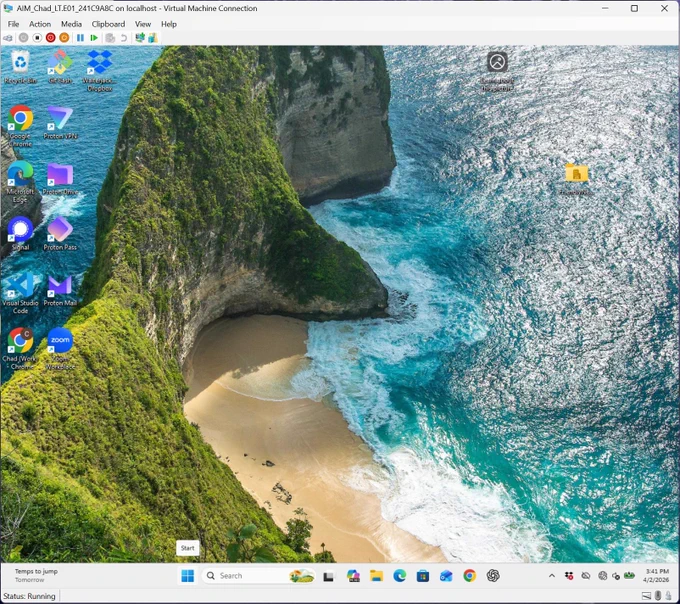Screen dimensions: 680x604
Task: Select the Signal desktop shortcut
Action: (20, 234)
